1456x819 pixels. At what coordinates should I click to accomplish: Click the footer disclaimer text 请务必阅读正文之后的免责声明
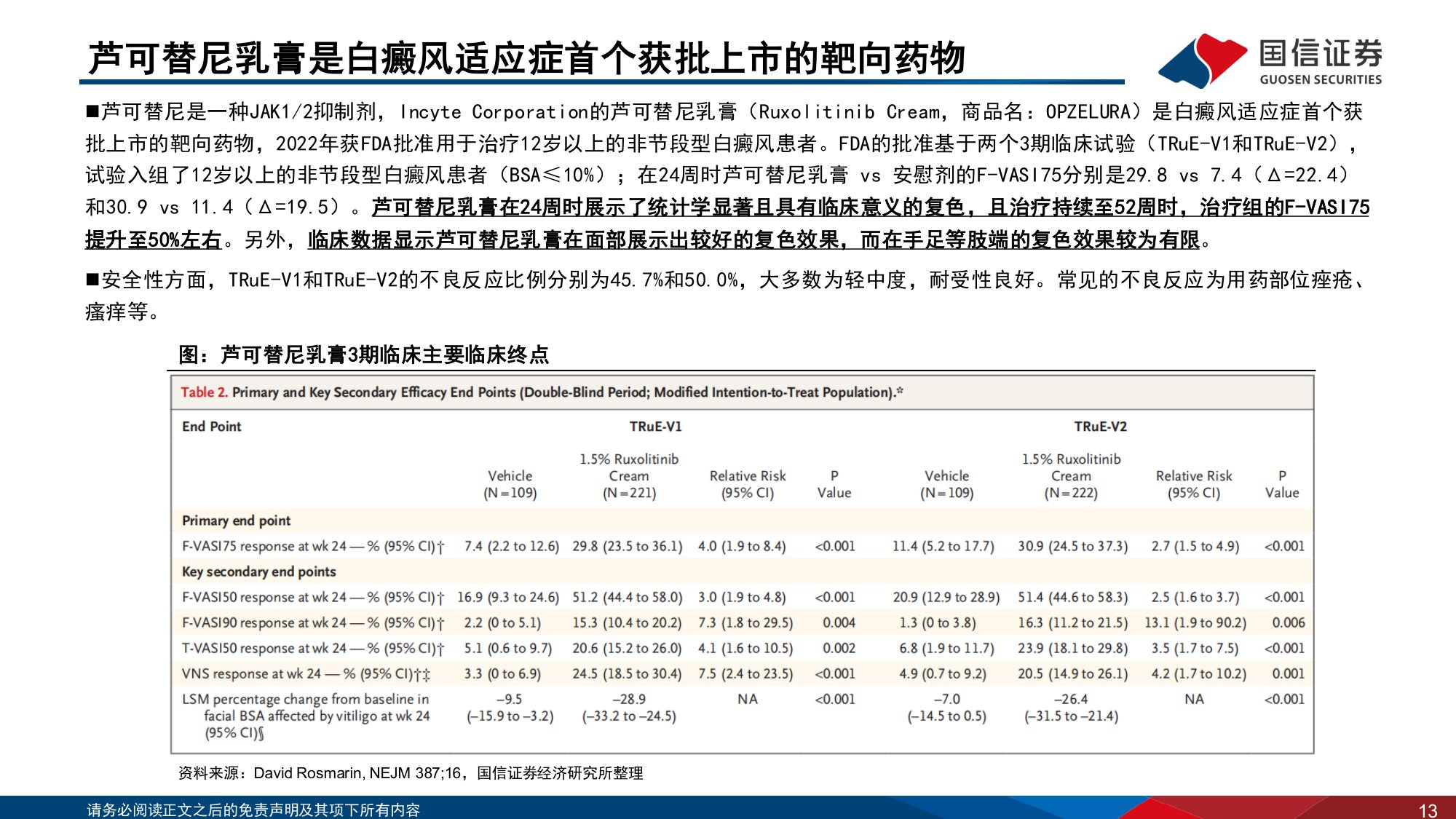tap(253, 810)
